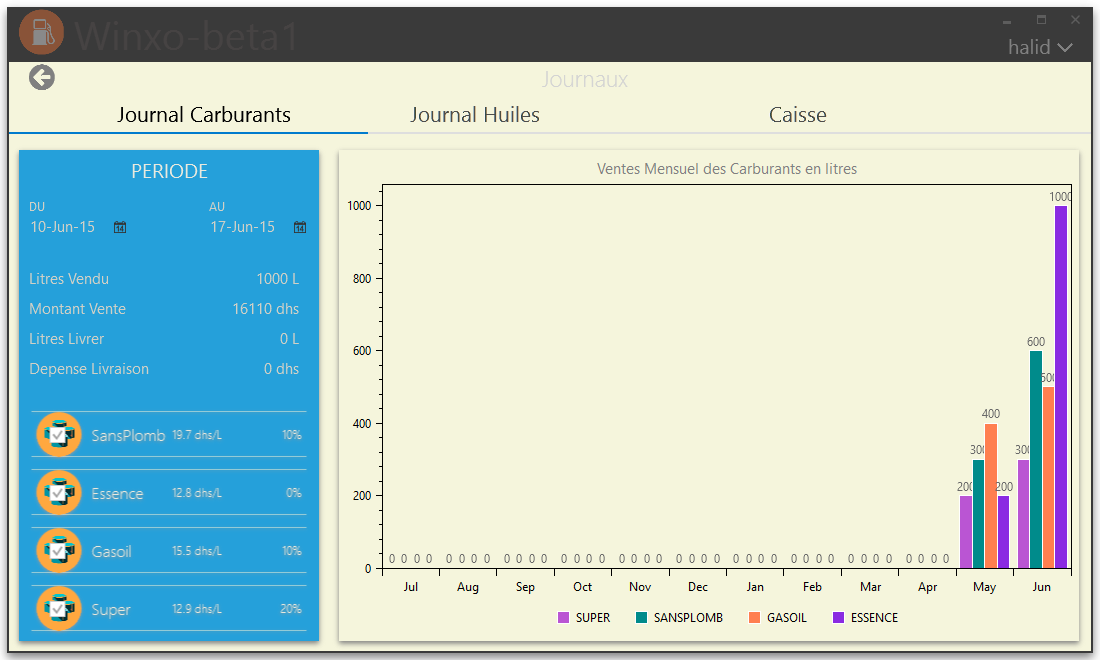1100x660 pixels.
Task: Click the SansPlomb price 19.7 dhs/L
Action: pyautogui.click(x=197, y=436)
